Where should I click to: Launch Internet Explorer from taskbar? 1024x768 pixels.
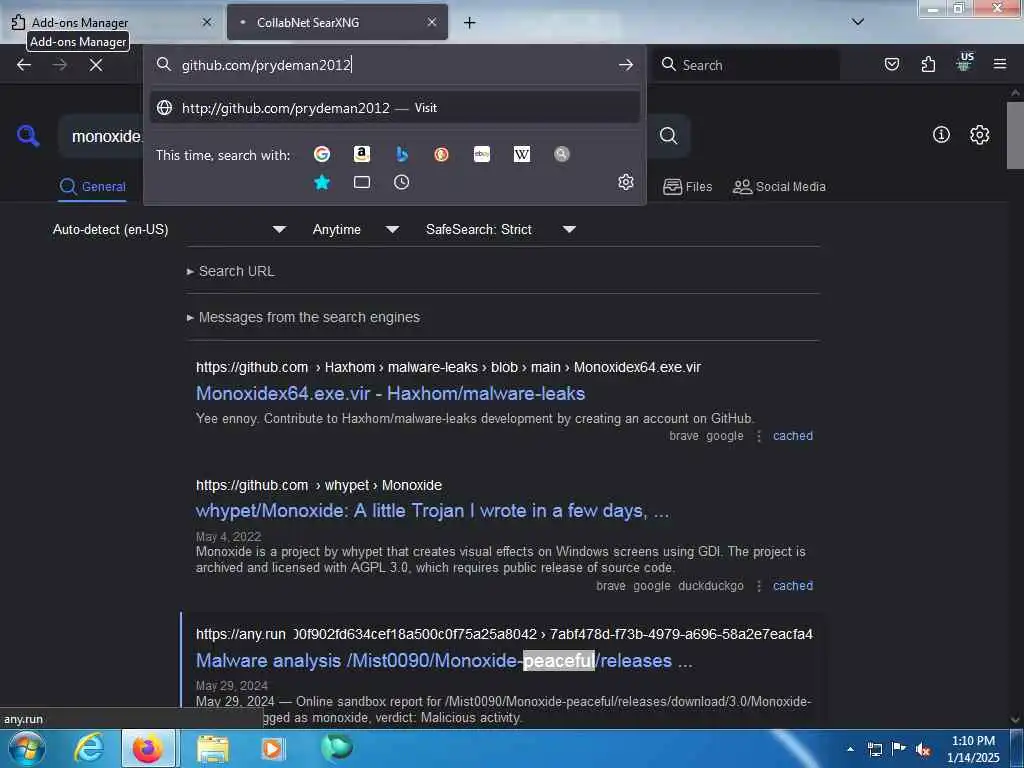[89, 748]
